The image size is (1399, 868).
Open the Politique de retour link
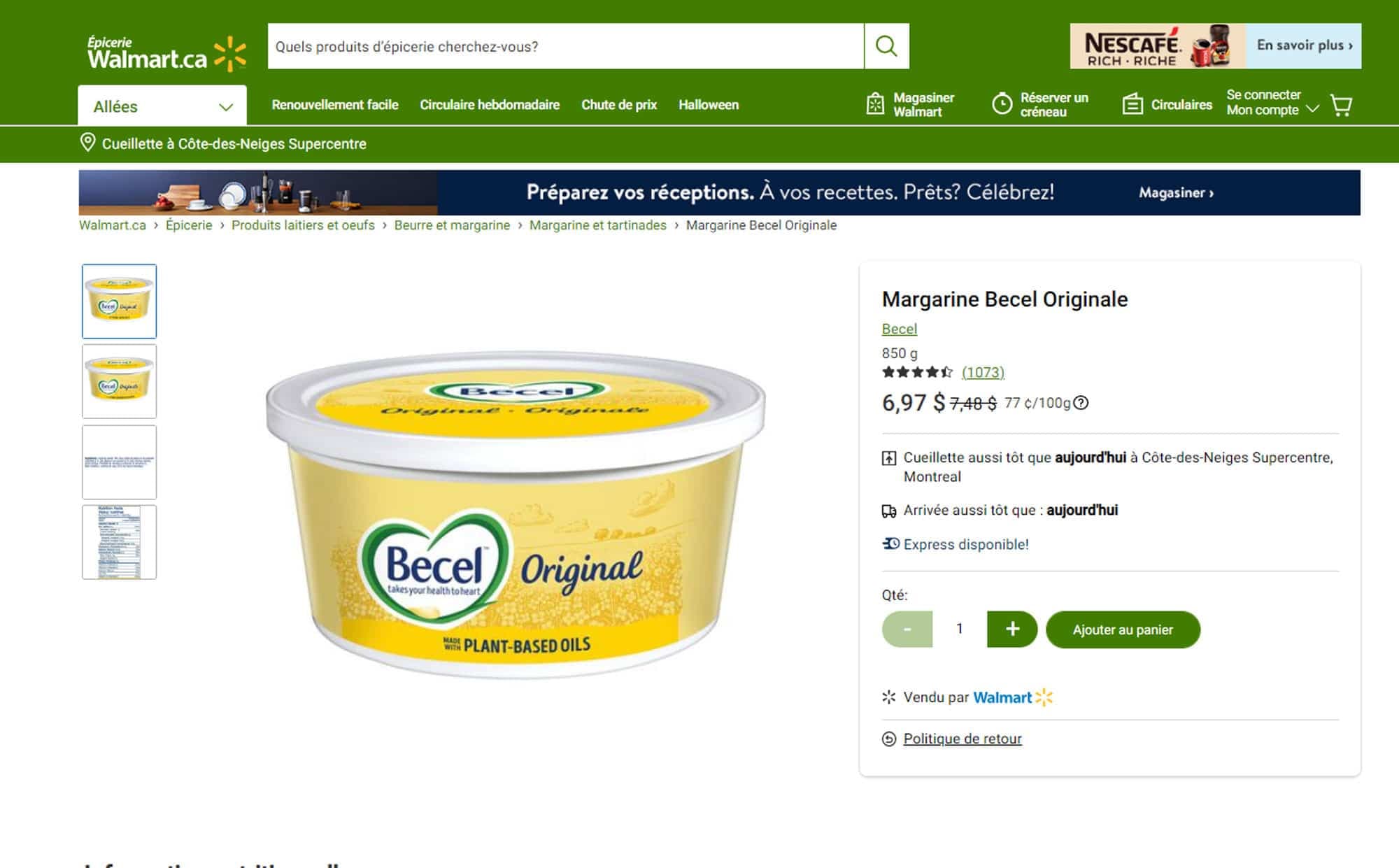[963, 739]
